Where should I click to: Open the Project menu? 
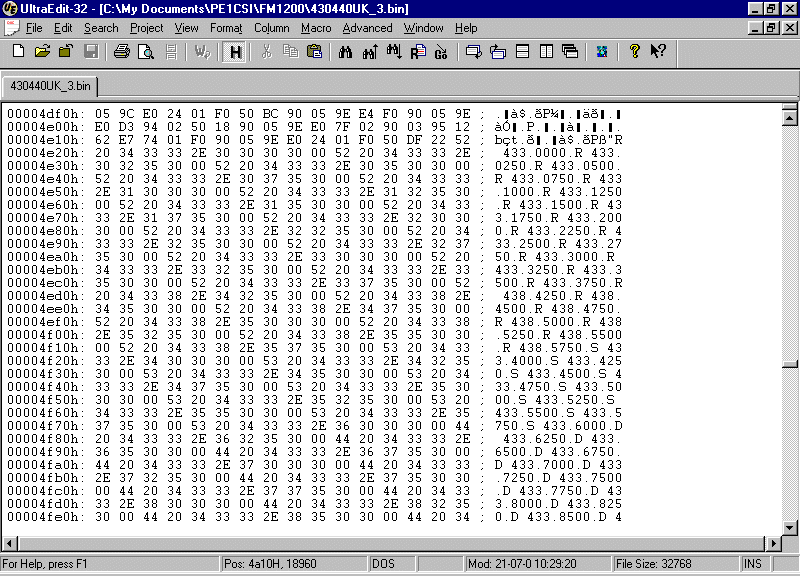point(146,28)
